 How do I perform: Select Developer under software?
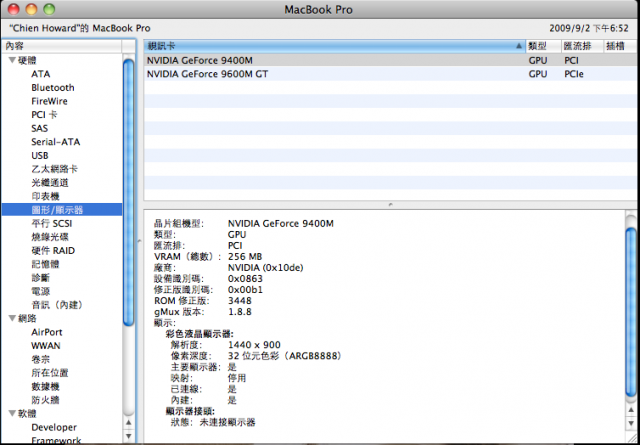[x=54, y=427]
